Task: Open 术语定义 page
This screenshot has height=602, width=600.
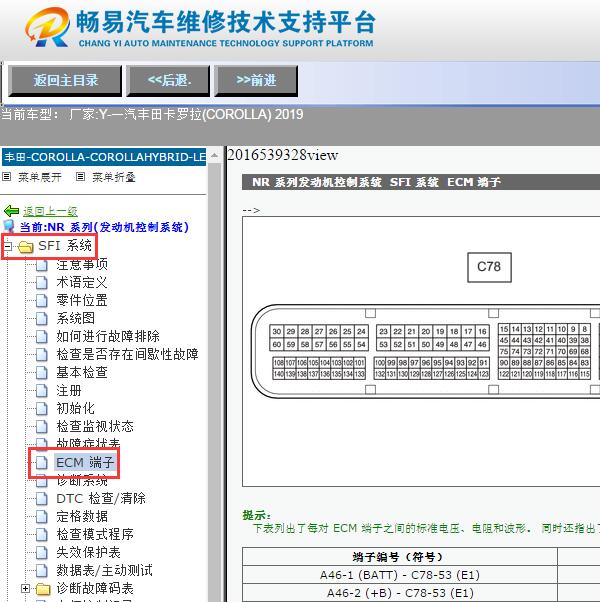Action: coord(82,282)
